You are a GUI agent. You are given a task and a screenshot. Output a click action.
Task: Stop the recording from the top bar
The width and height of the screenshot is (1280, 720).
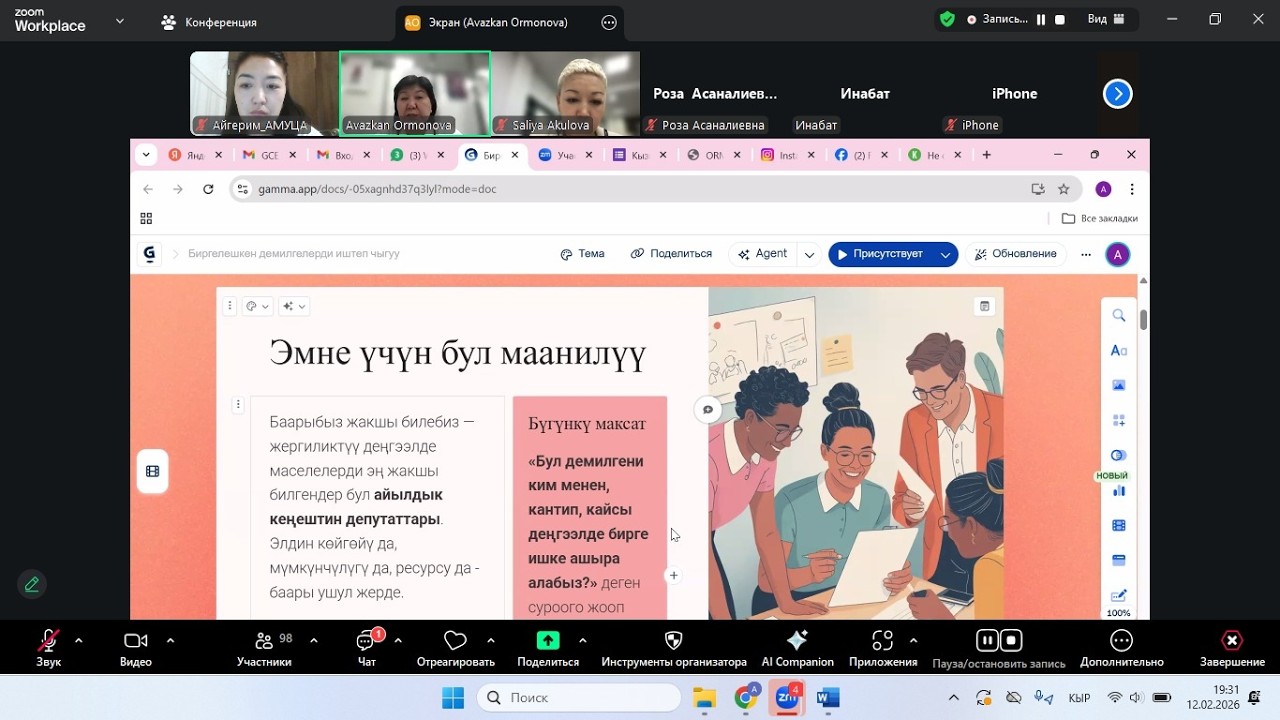1060,19
